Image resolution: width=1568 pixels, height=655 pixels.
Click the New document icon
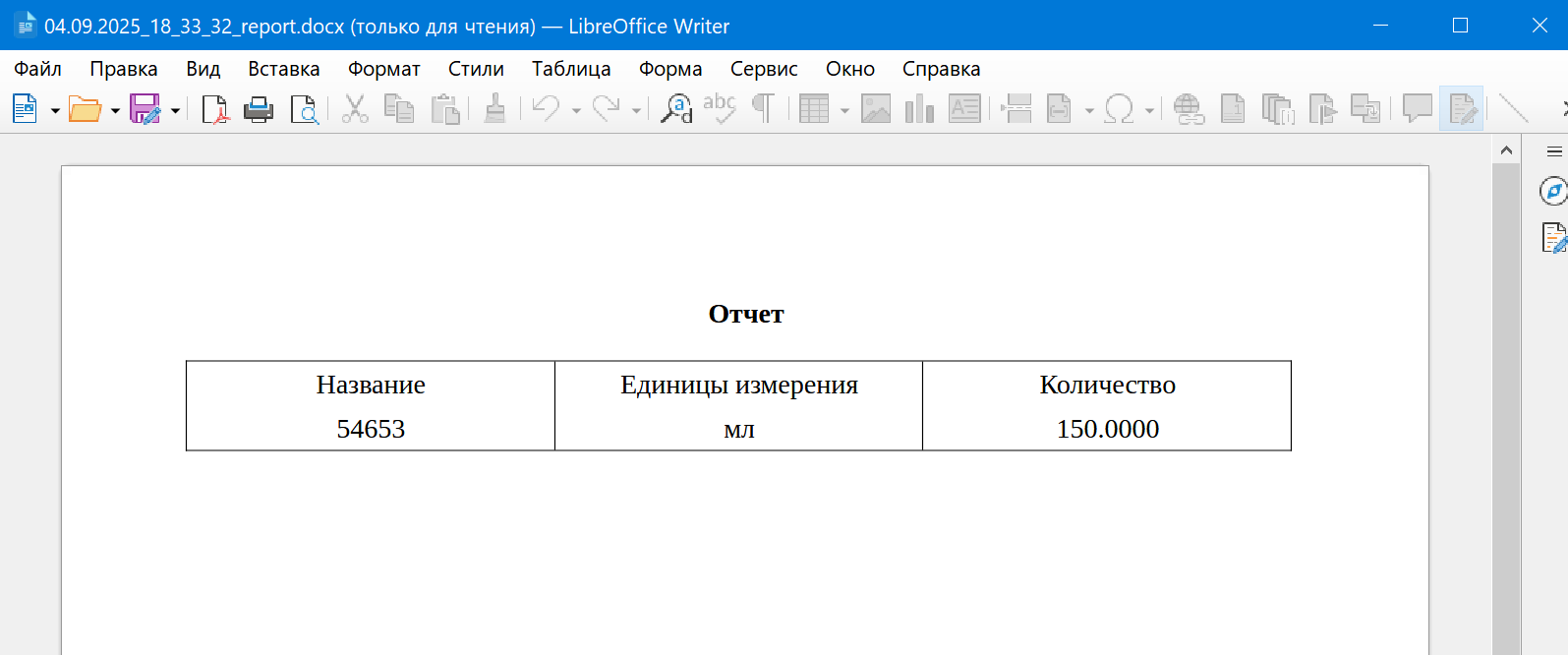click(x=25, y=108)
